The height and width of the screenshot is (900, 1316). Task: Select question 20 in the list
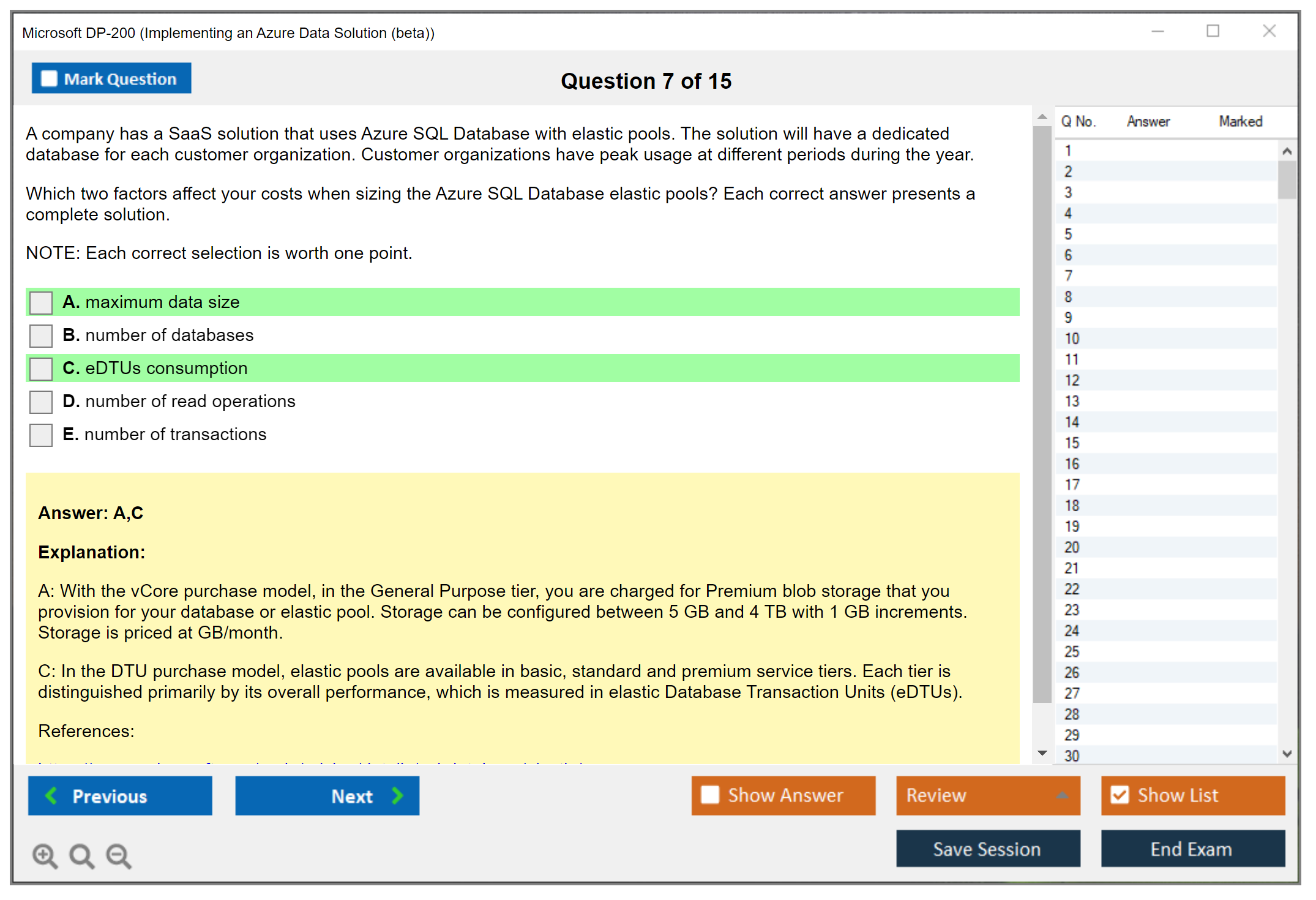[1072, 547]
